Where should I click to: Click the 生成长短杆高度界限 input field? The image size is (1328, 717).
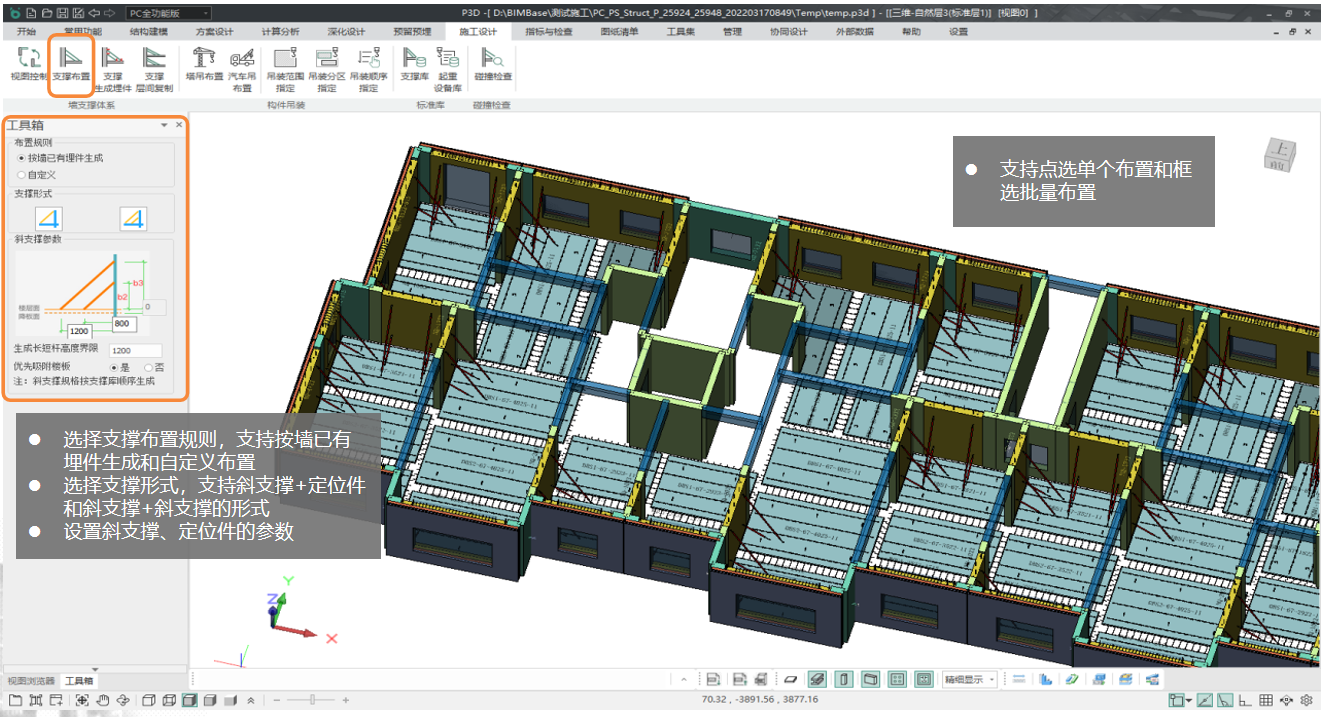click(135, 351)
